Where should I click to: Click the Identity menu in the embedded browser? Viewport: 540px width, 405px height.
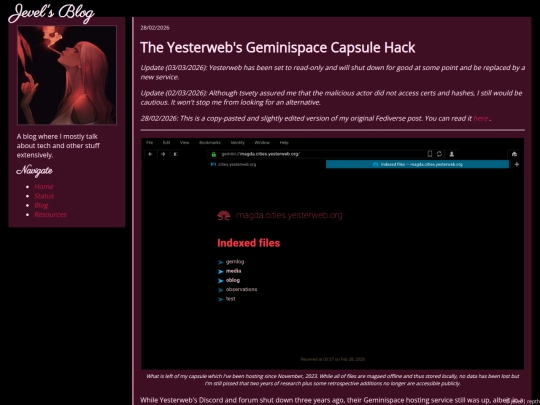238,143
